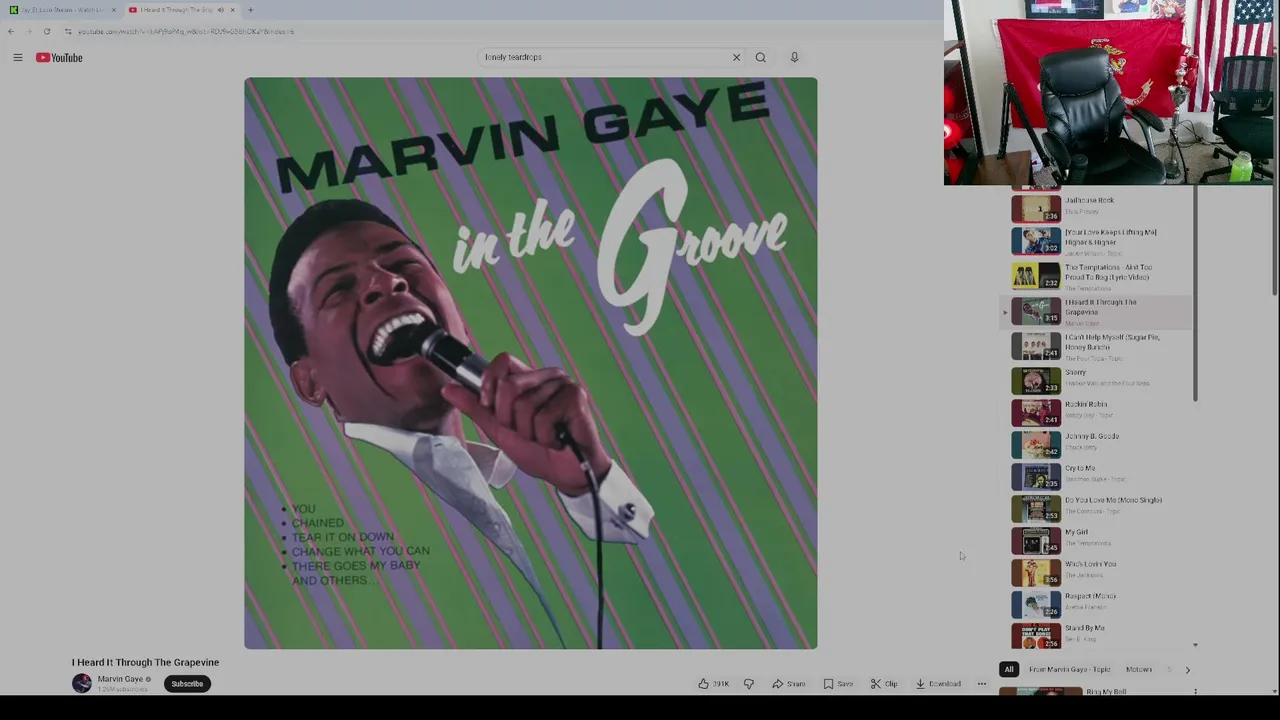Click the YouTube logo to go home
This screenshot has height=720, width=1280.
click(59, 58)
